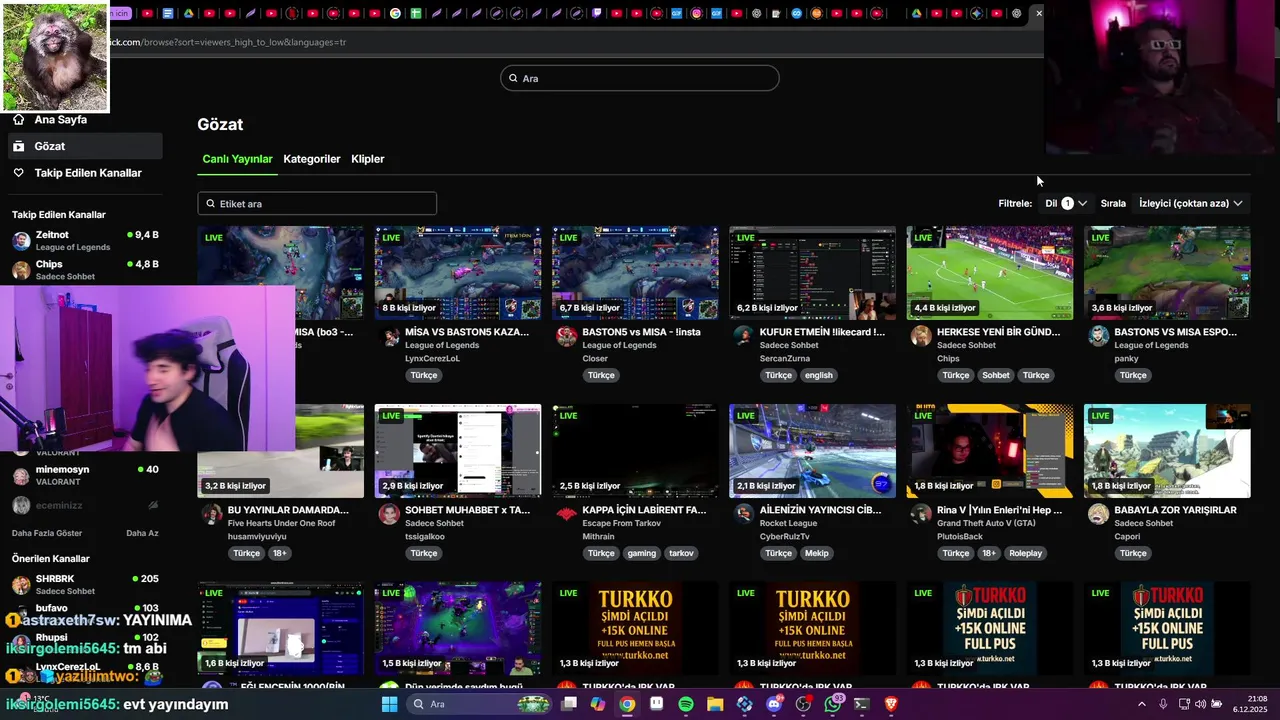This screenshot has width=1280, height=720.
Task: Select the Gözat browse icon in sidebar
Action: click(18, 146)
